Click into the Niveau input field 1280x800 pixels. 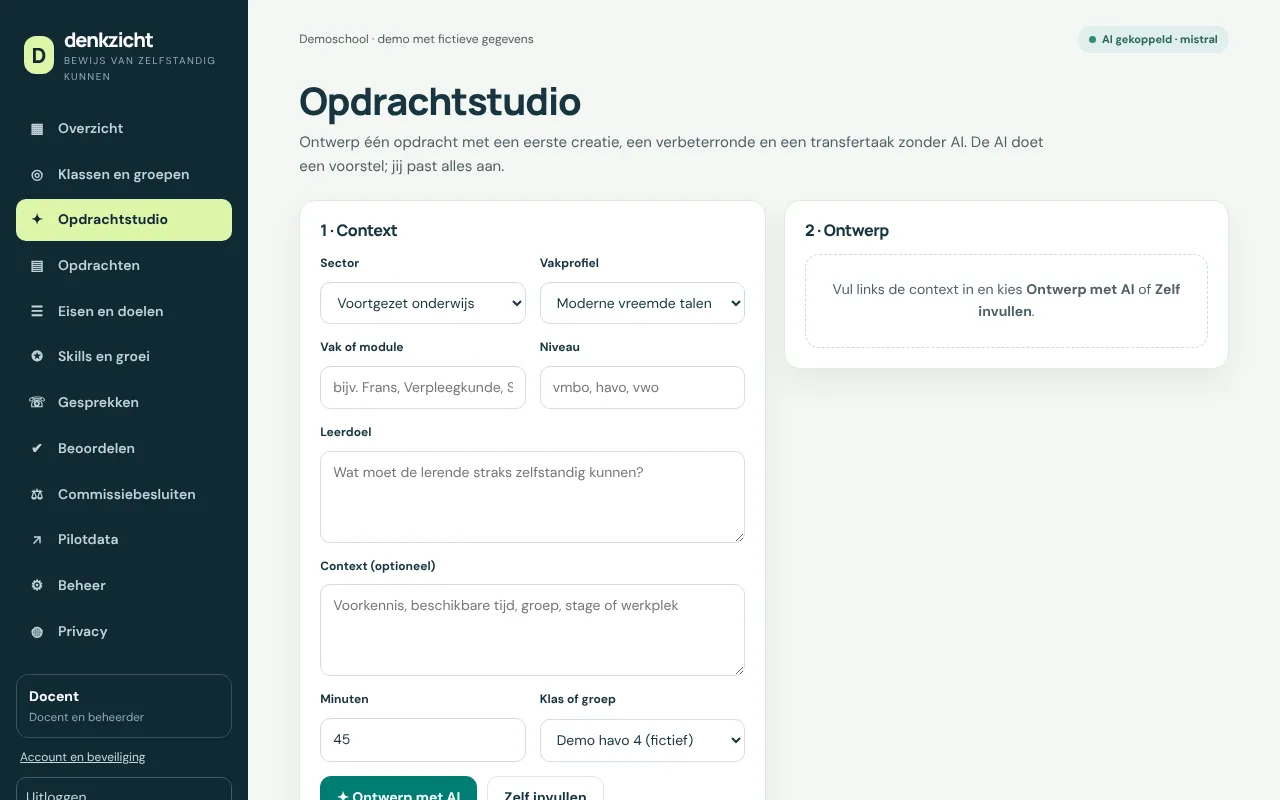pyautogui.click(x=642, y=387)
